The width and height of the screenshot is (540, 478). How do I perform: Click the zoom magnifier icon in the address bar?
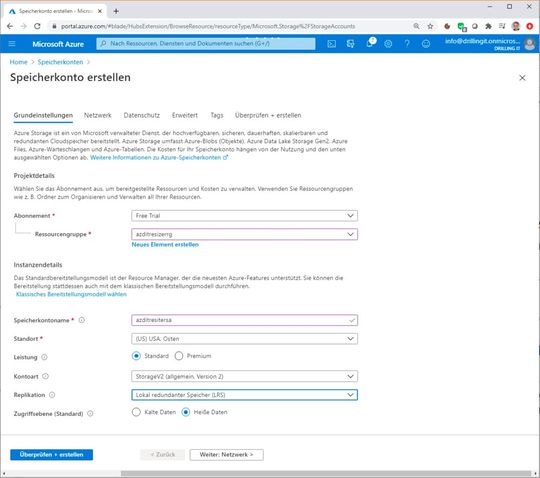(x=416, y=26)
